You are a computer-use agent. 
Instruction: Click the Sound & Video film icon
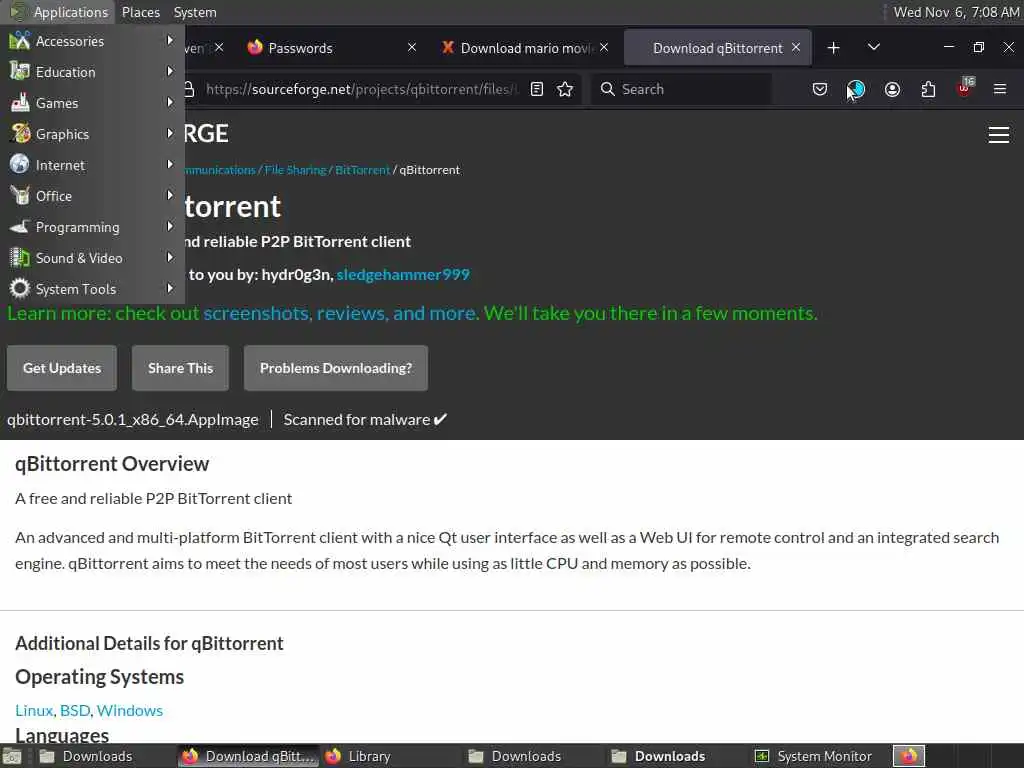pyautogui.click(x=20, y=257)
